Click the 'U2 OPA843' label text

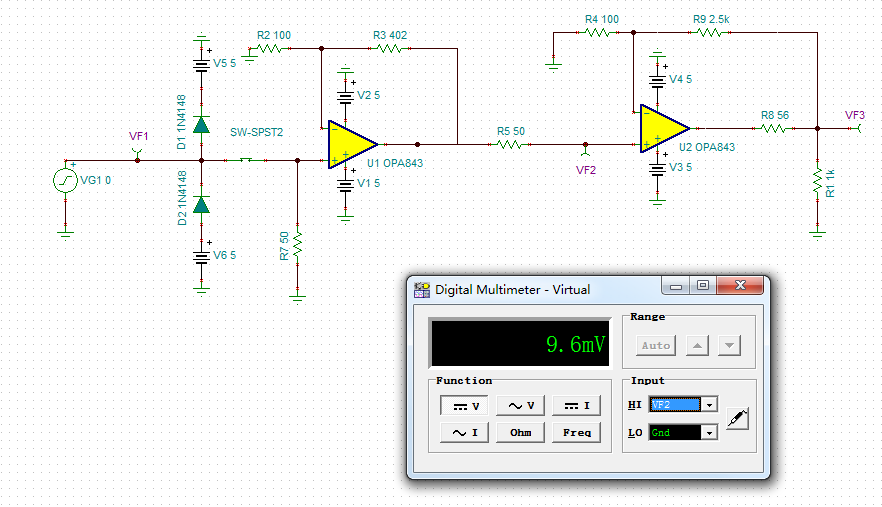coord(707,147)
